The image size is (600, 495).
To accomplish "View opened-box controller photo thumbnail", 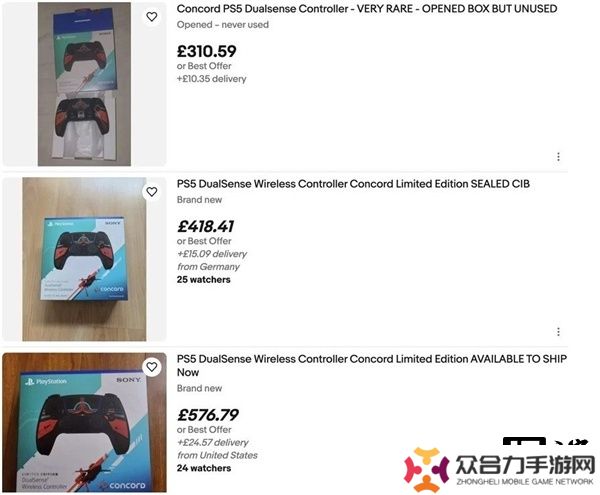I will (84, 84).
